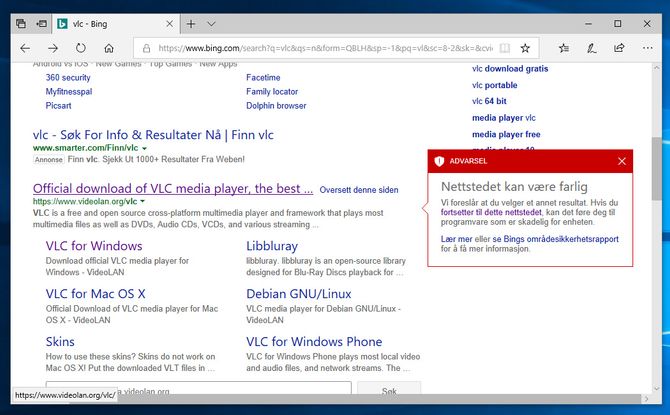Select related search vlc 64 bit
This screenshot has height=415, width=670.
[x=489, y=101]
